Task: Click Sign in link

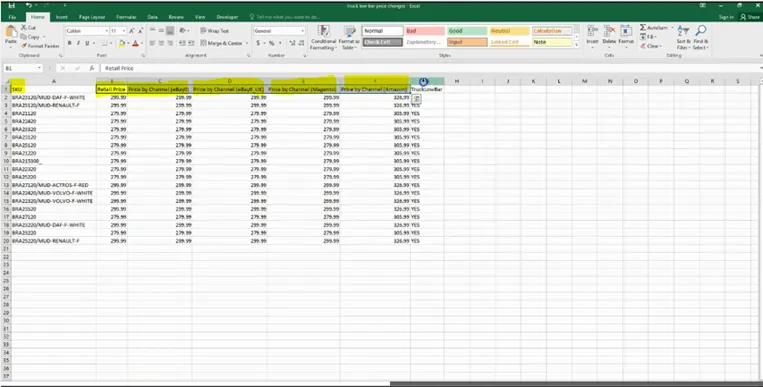Action: click(x=726, y=17)
